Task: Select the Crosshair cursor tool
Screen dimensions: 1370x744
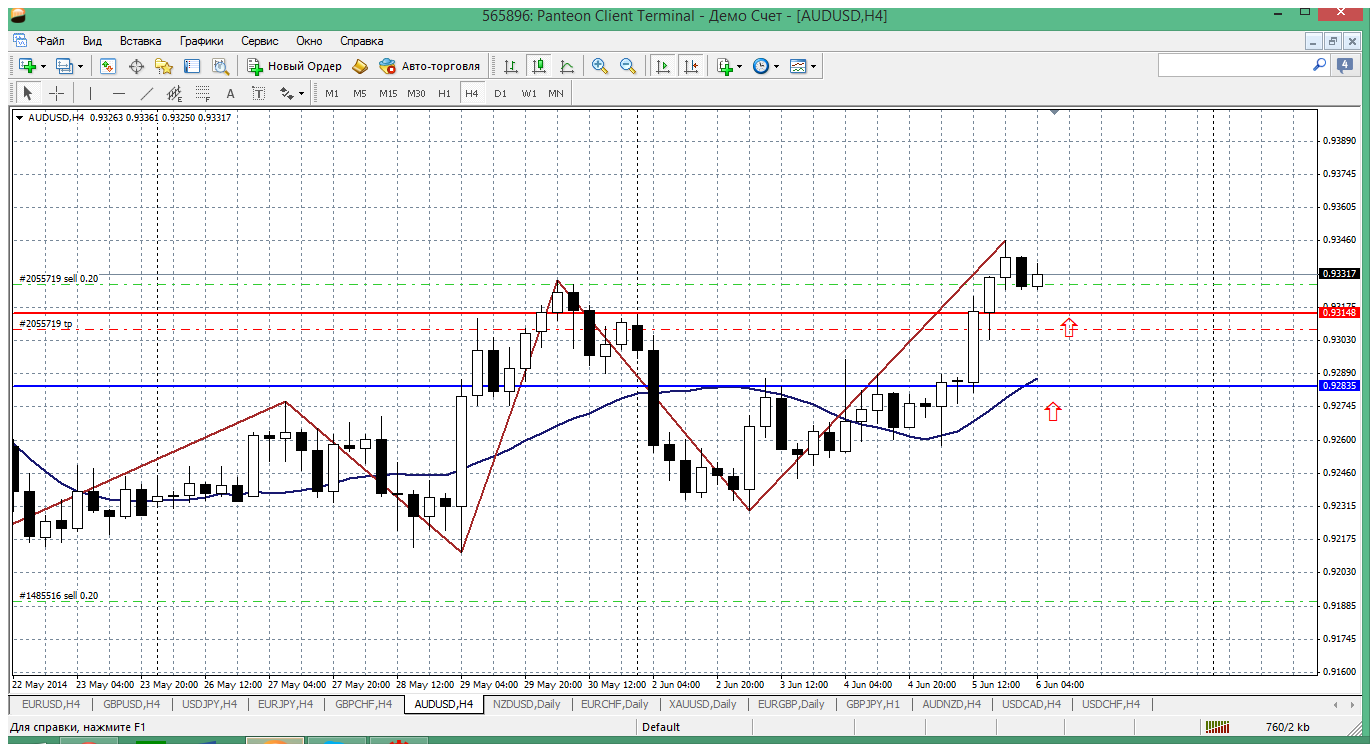Action: pos(57,93)
